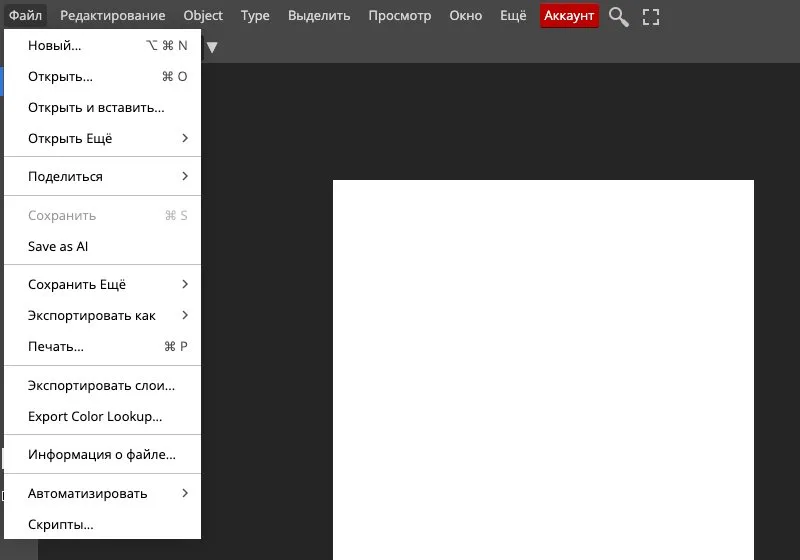
Task: Open the dropdown triangle below the menu bar
Action: [212, 47]
